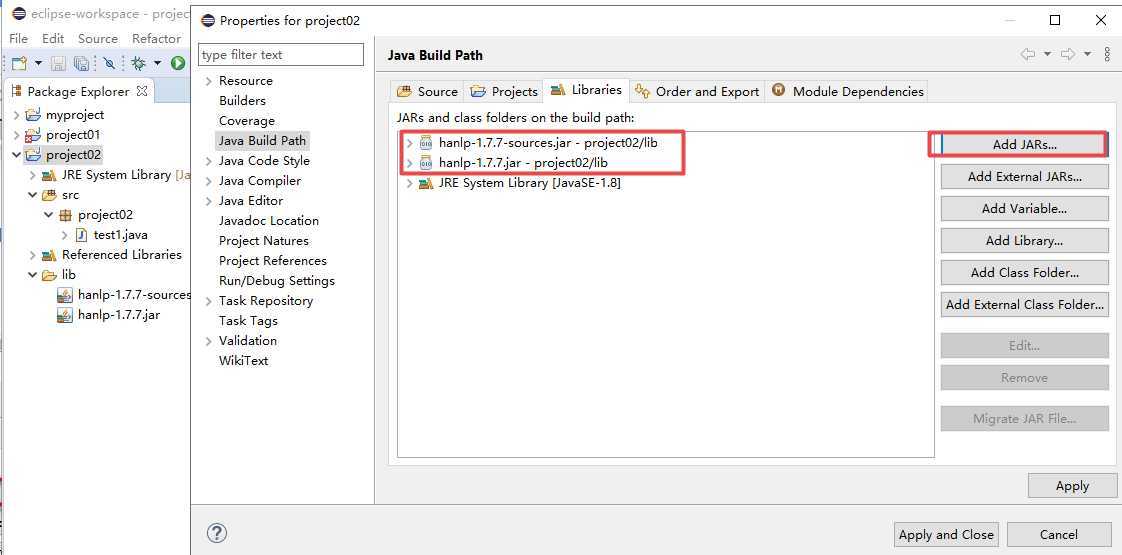Select Task Tags in properties list
The width and height of the screenshot is (1122, 555).
click(x=248, y=321)
